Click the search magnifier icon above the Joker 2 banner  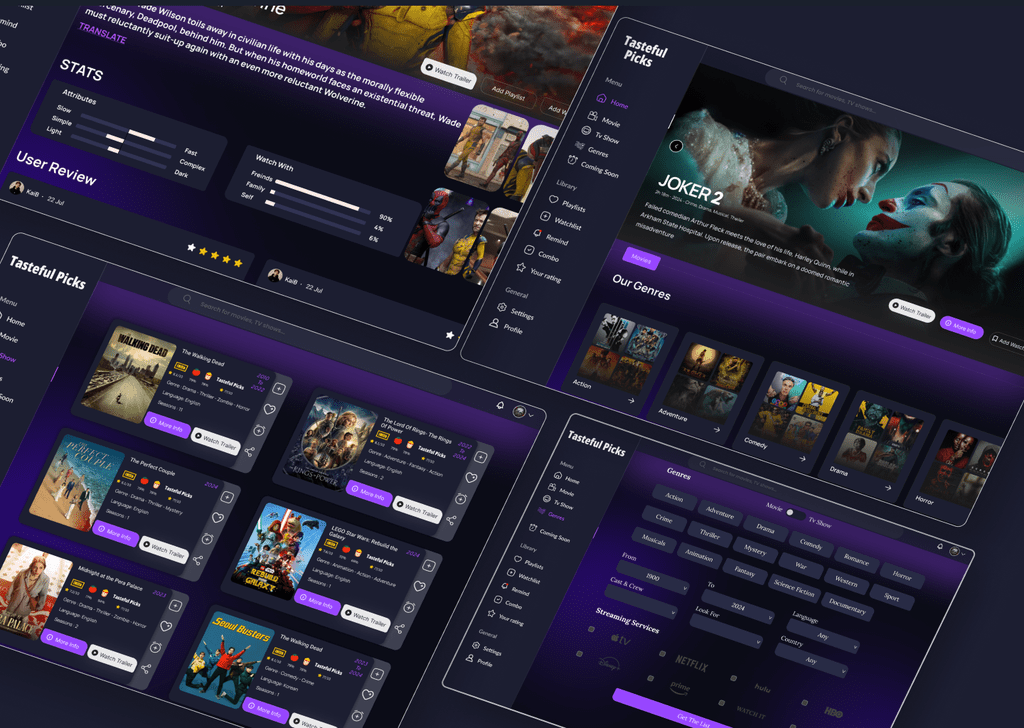coord(783,80)
